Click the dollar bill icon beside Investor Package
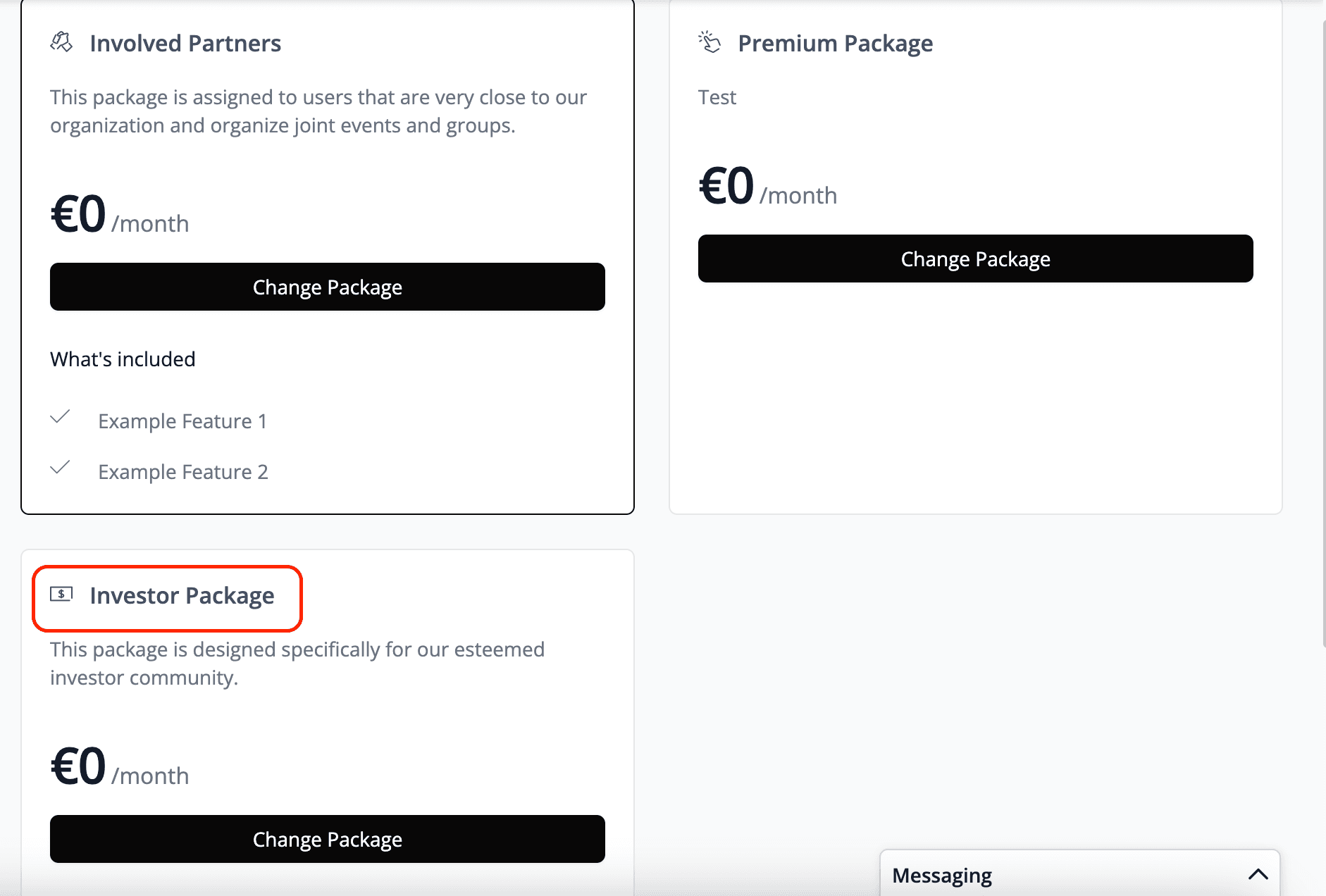The width and height of the screenshot is (1326, 896). point(61,595)
